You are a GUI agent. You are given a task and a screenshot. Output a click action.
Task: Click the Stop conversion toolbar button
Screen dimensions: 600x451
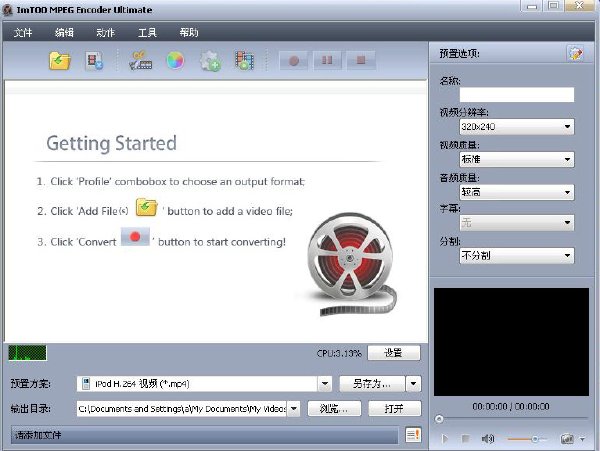[x=361, y=60]
